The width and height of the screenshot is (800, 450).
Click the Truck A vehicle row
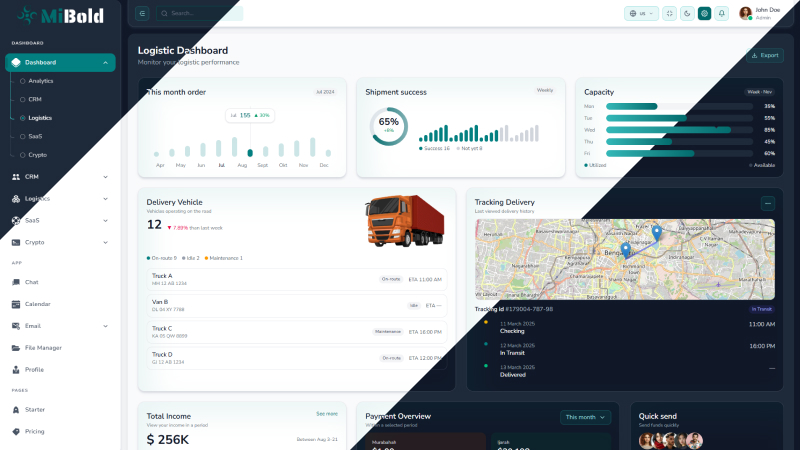pyautogui.click(x=297, y=280)
